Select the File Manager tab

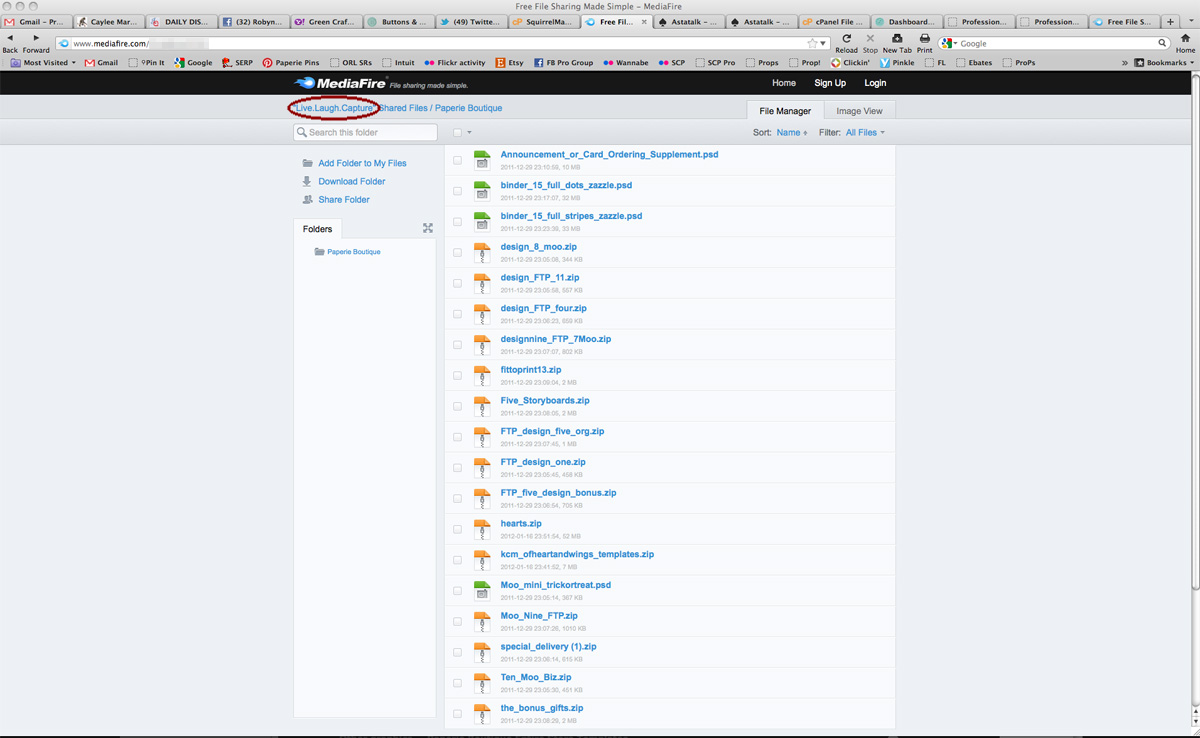(x=785, y=111)
